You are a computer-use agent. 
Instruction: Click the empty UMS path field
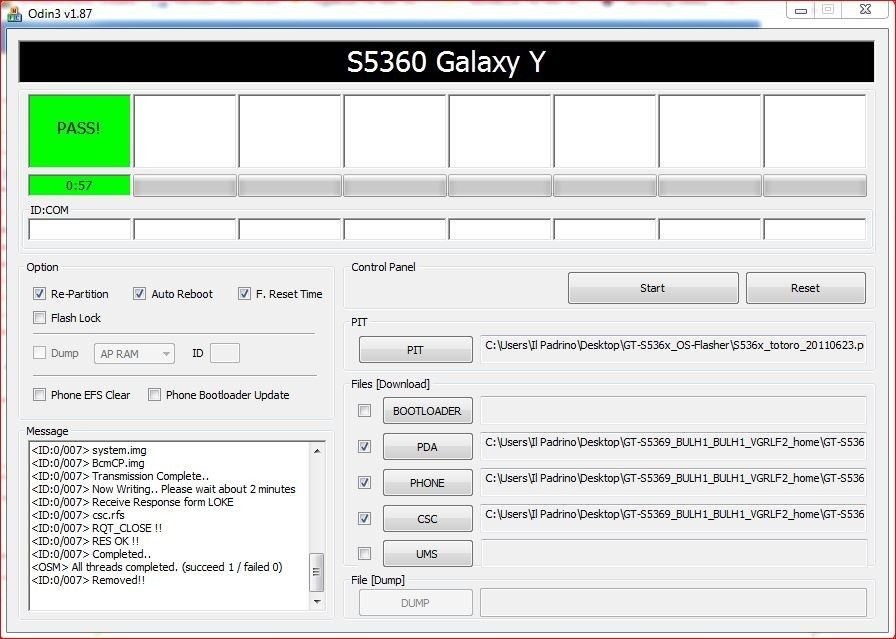673,553
